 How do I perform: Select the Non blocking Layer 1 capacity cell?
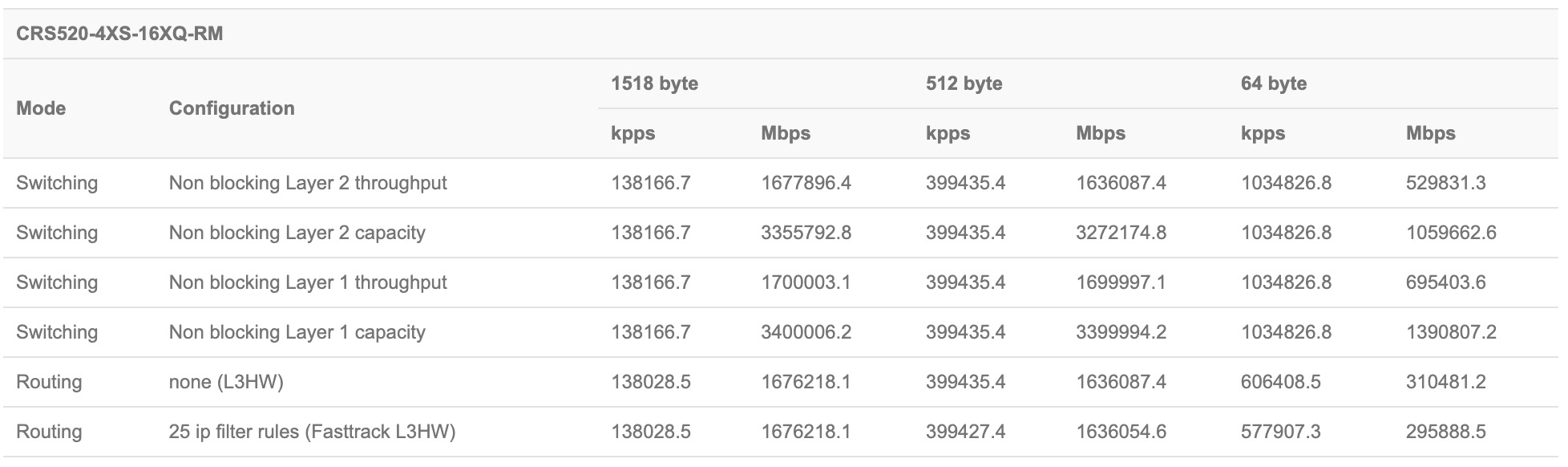click(x=297, y=332)
